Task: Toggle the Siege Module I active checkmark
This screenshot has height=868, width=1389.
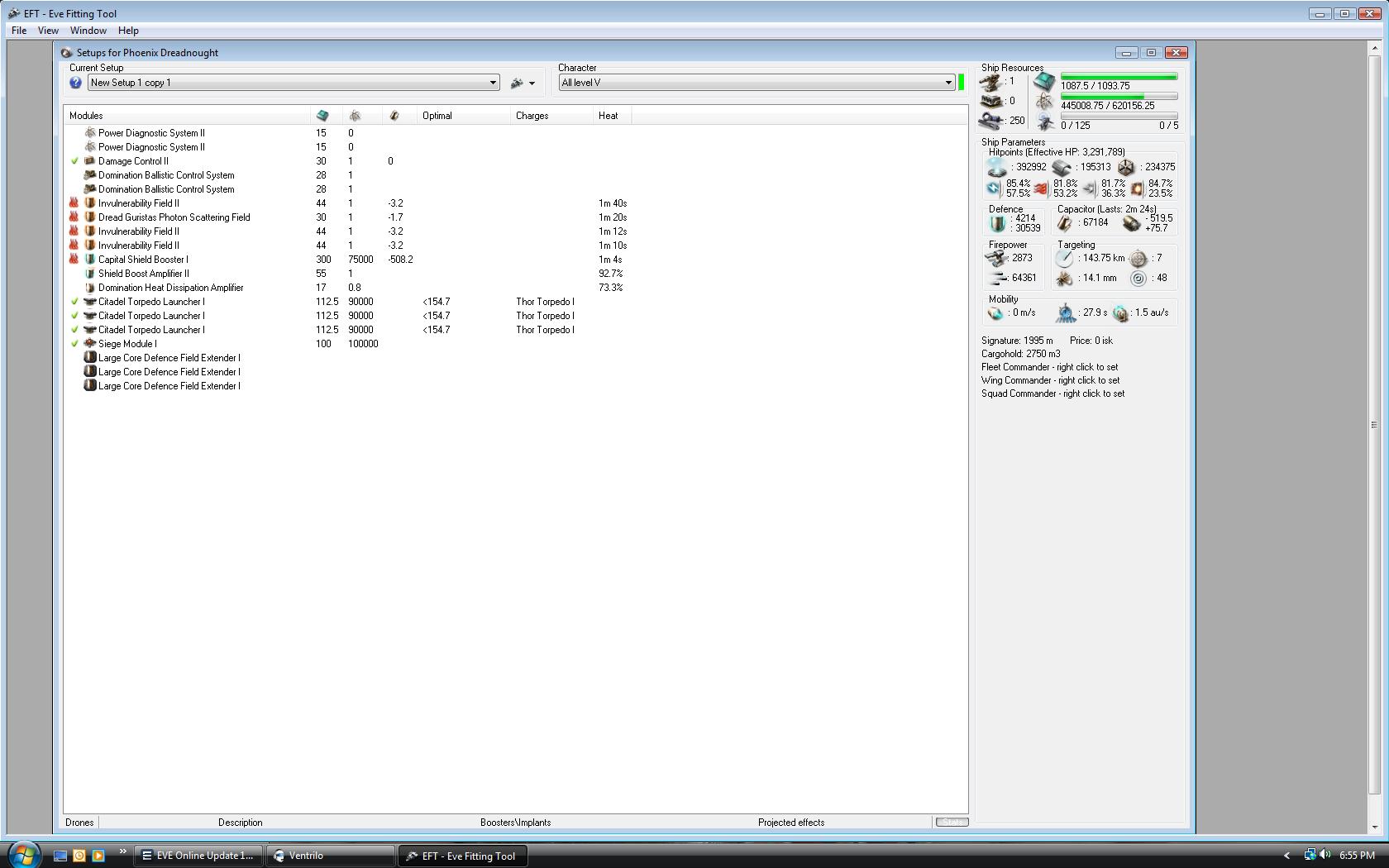Action: coord(74,344)
